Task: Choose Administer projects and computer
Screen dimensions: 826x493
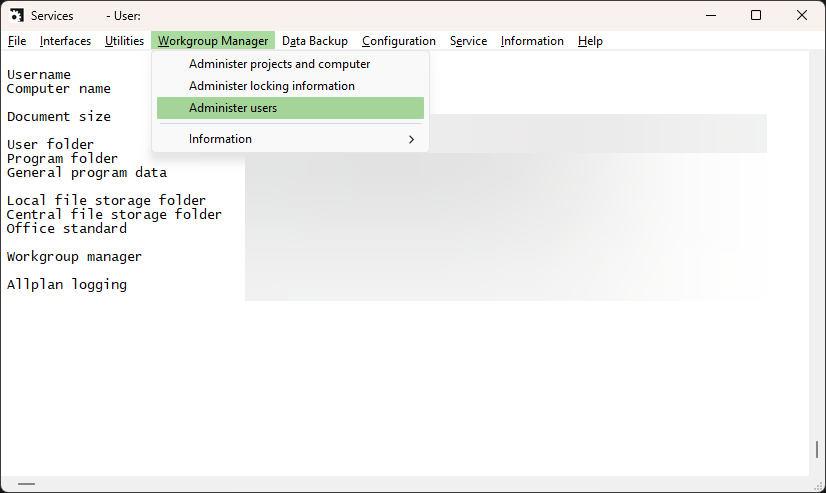Action: point(290,64)
